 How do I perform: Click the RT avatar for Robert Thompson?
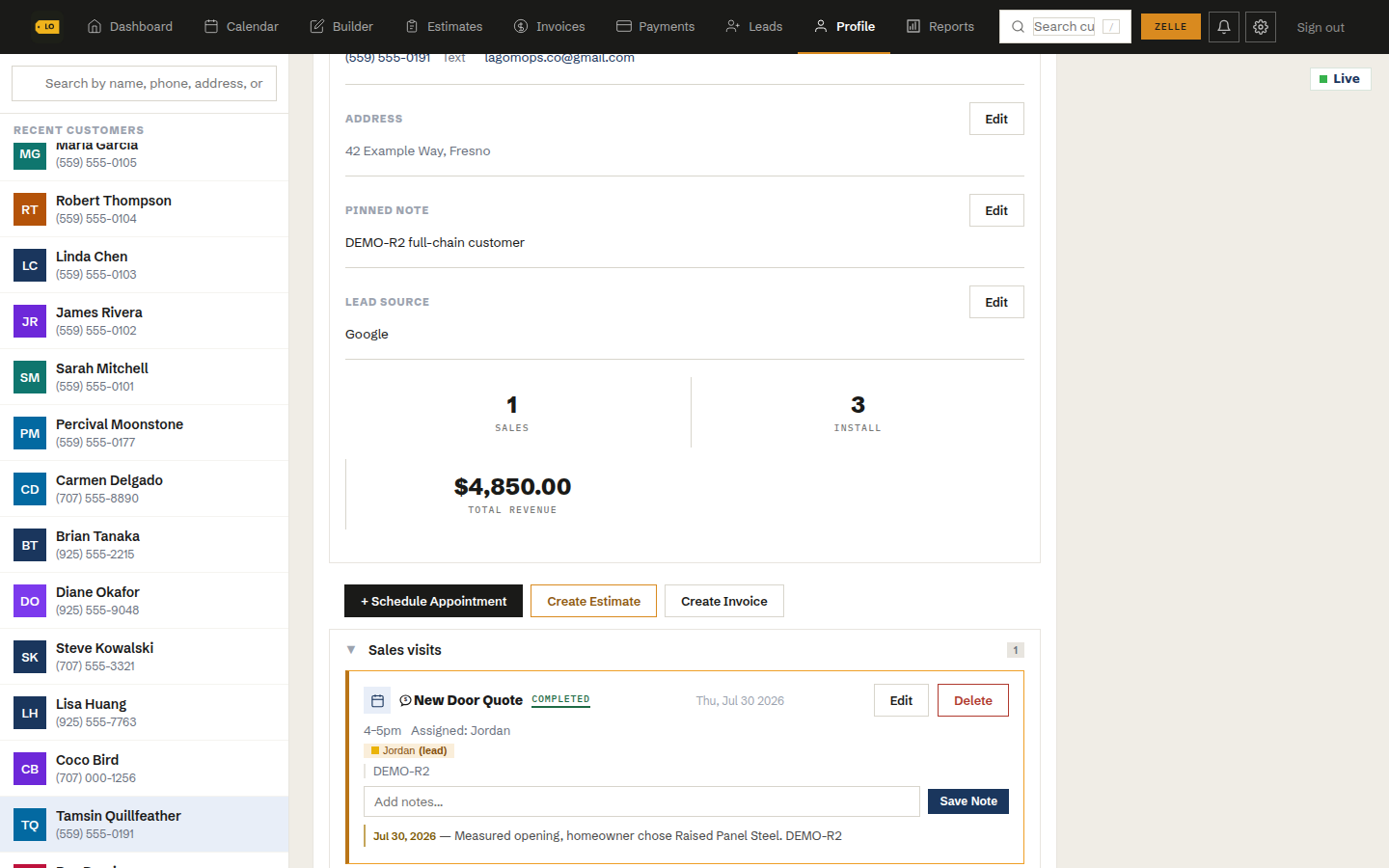[30, 209]
